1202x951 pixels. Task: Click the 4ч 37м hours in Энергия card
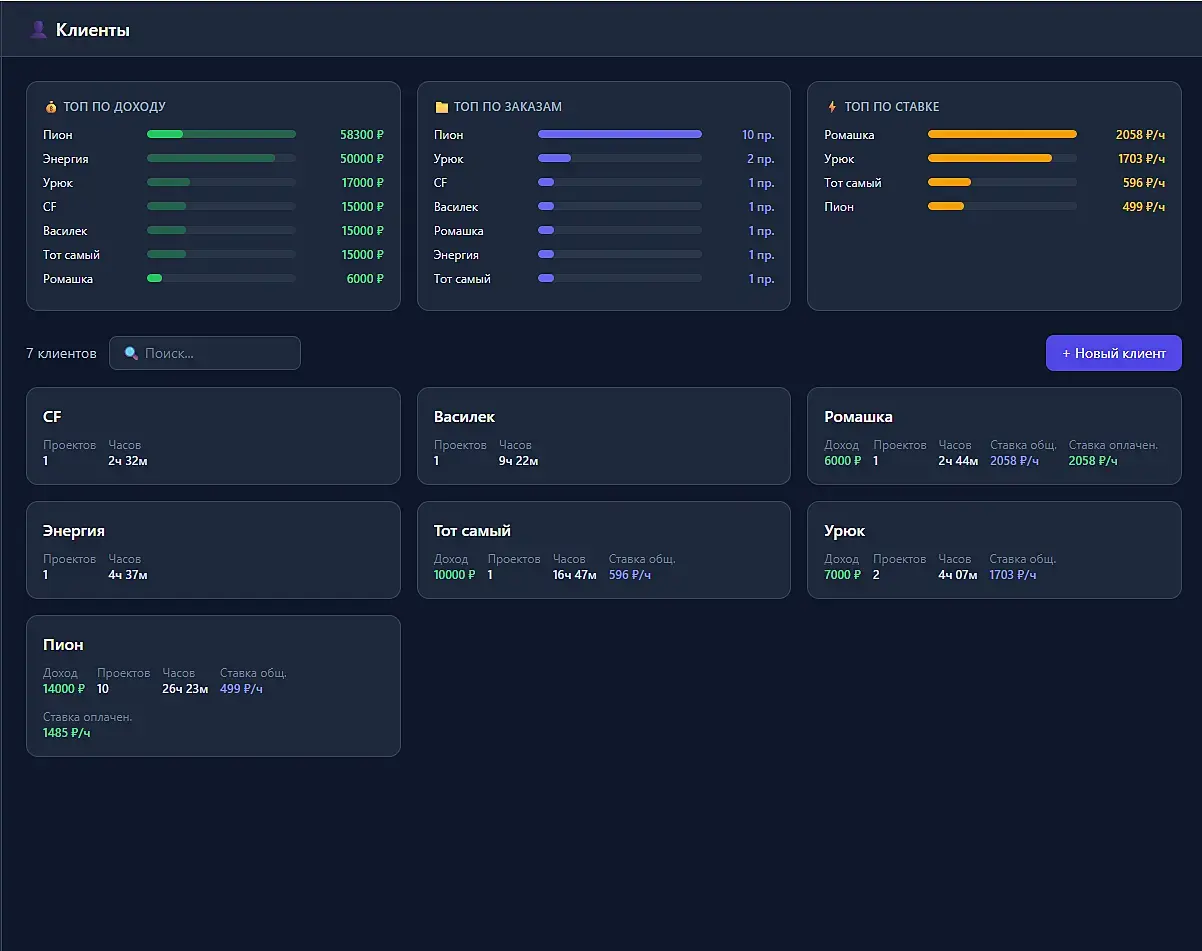128,575
